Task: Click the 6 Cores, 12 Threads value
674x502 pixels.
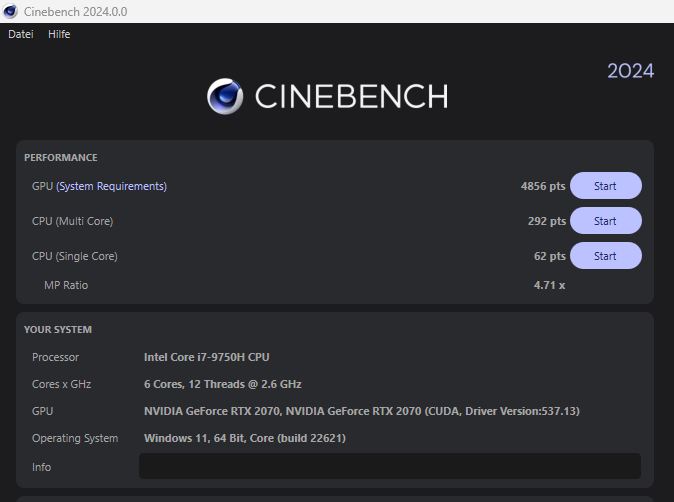Action: tap(223, 384)
